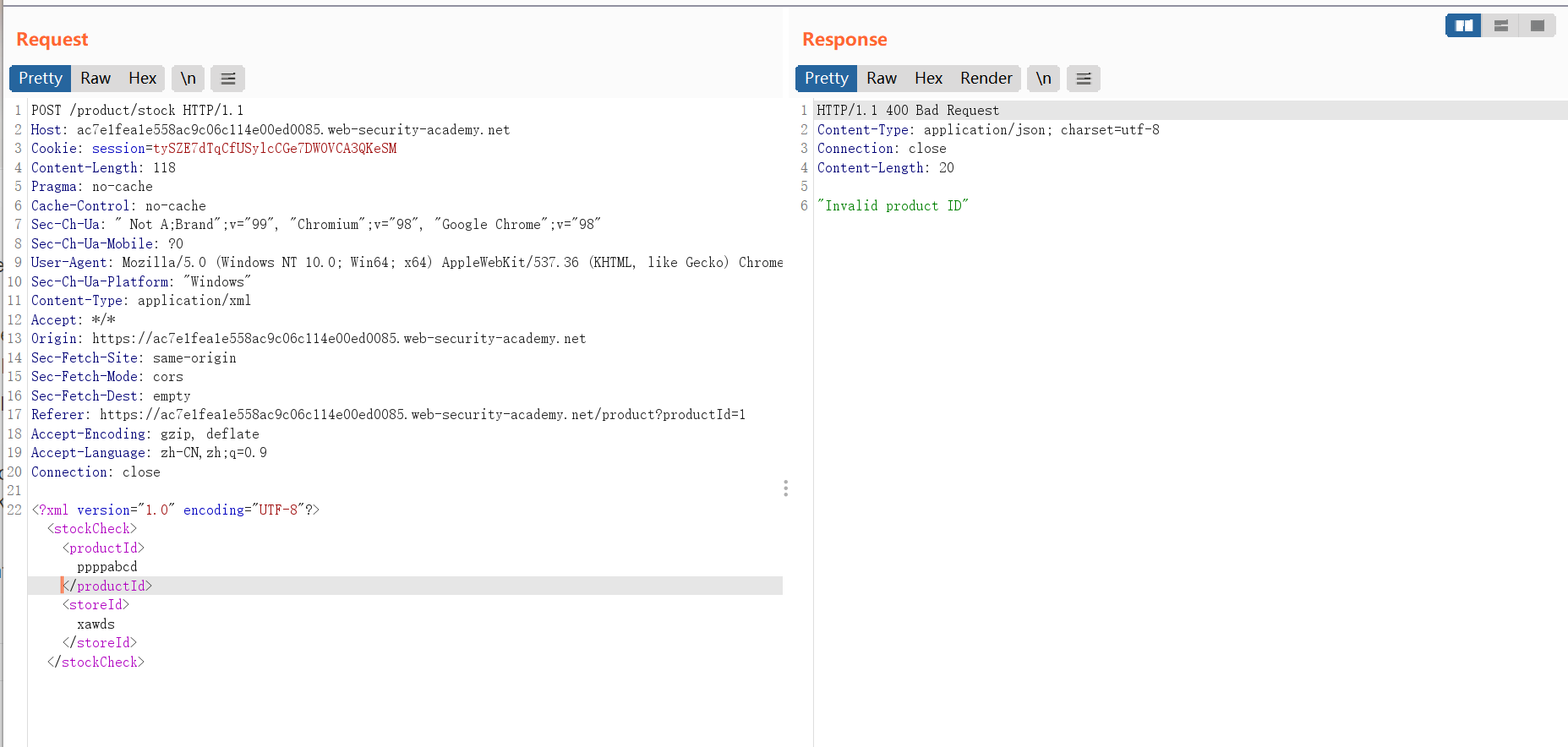This screenshot has height=747, width=1568.
Task: Select single tabbed layout icon
Action: [x=1537, y=26]
